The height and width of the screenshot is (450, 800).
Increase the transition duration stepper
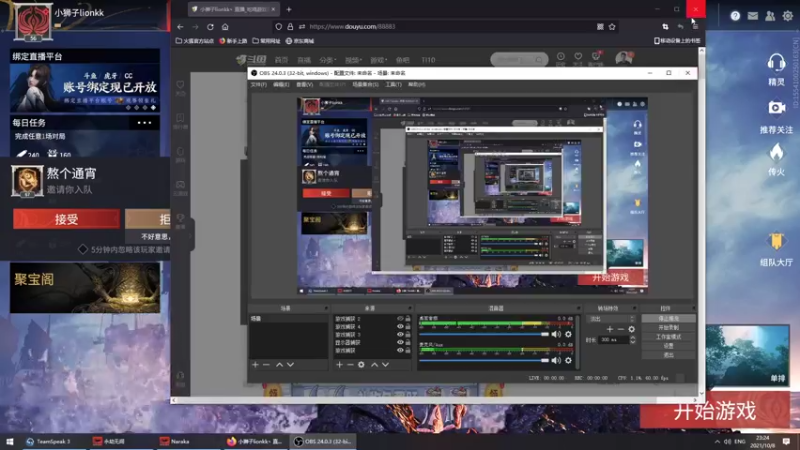tap(633, 337)
